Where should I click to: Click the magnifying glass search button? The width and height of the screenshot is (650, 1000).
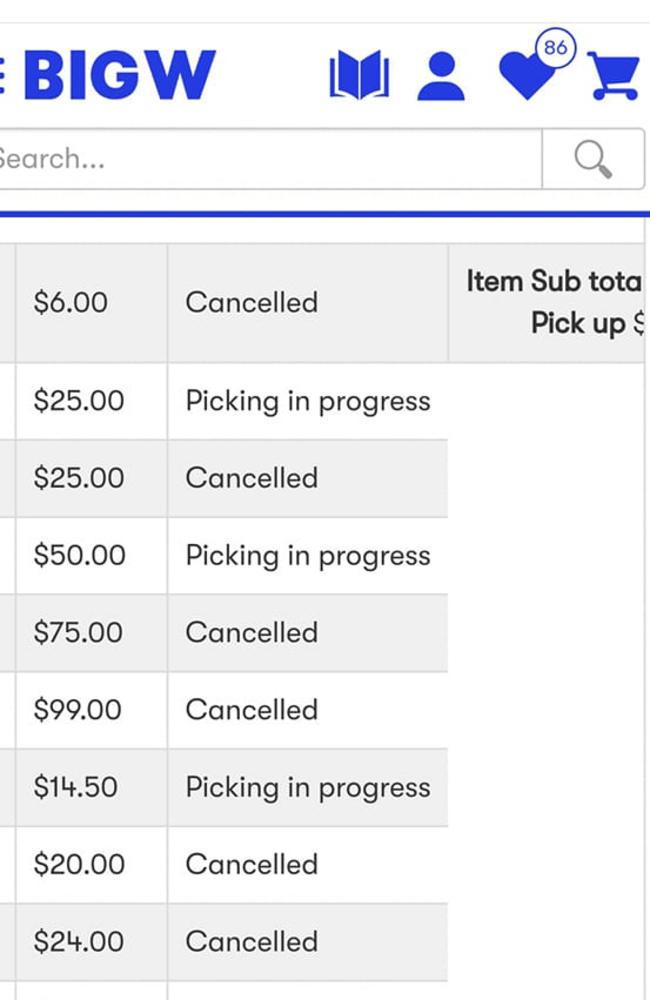pos(593,159)
